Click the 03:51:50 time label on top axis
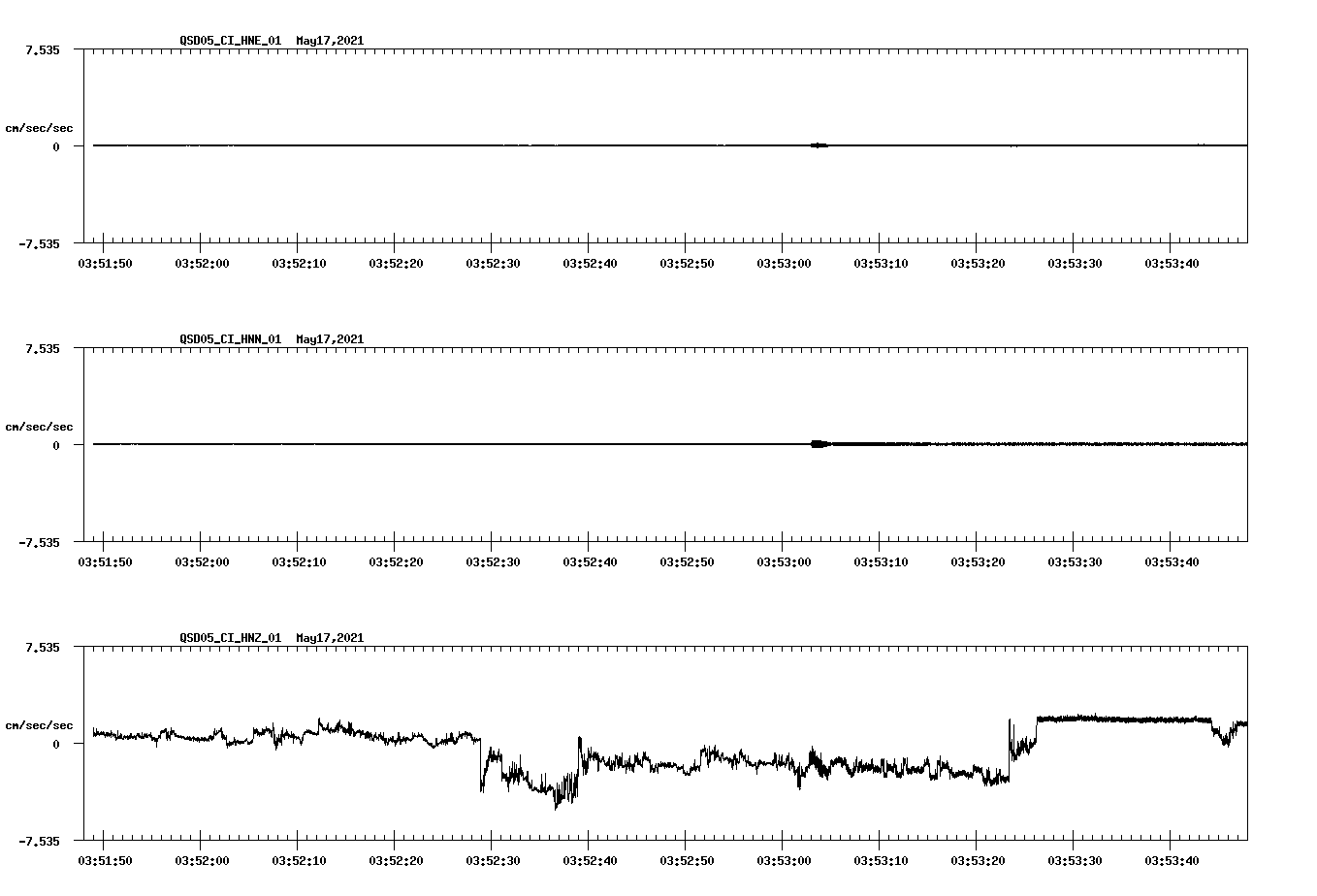 (109, 262)
